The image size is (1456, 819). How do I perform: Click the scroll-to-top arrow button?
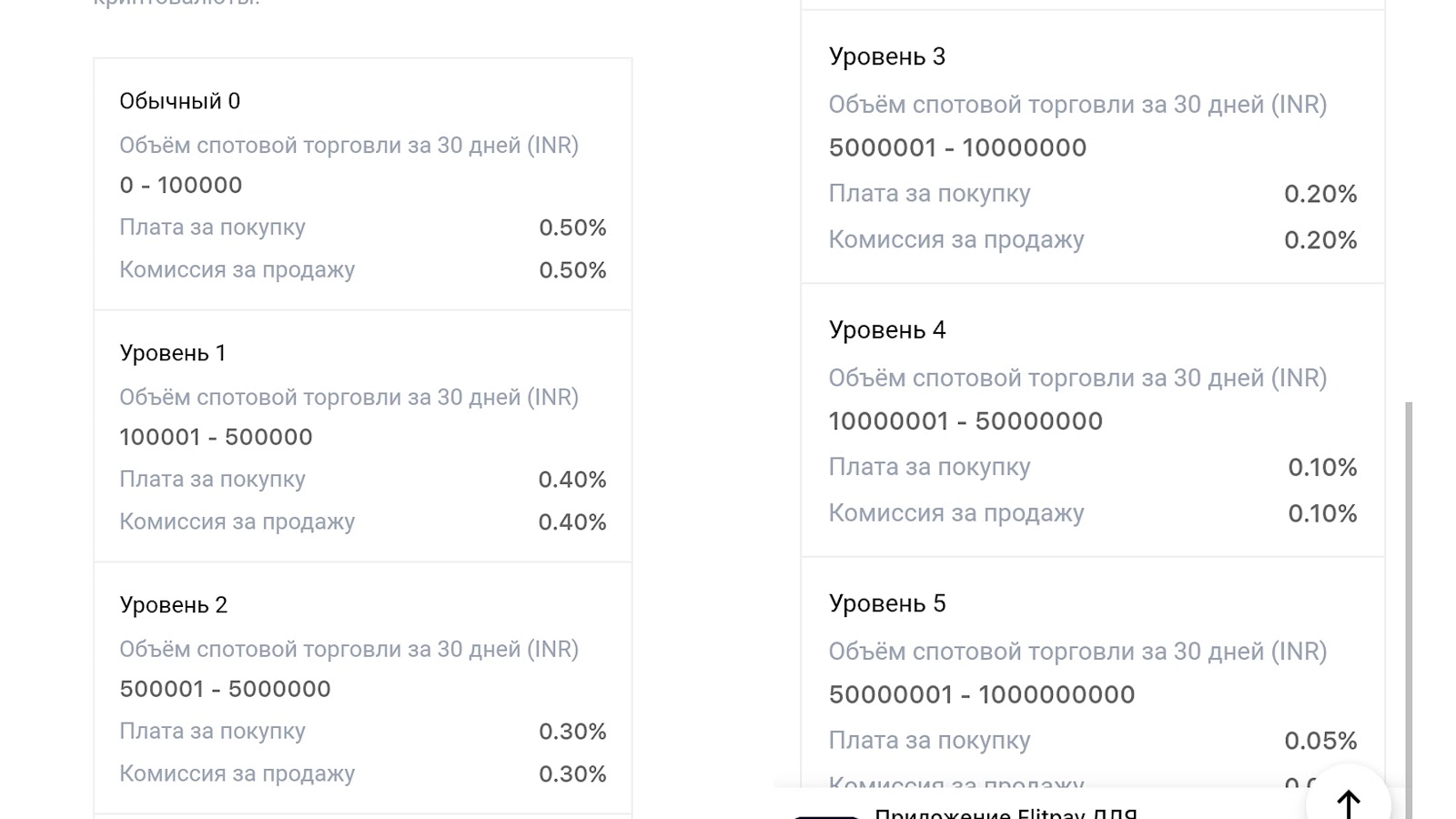point(1348,803)
